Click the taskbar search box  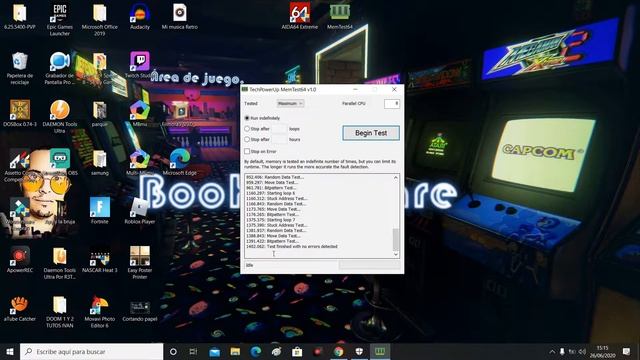[x=91, y=351]
